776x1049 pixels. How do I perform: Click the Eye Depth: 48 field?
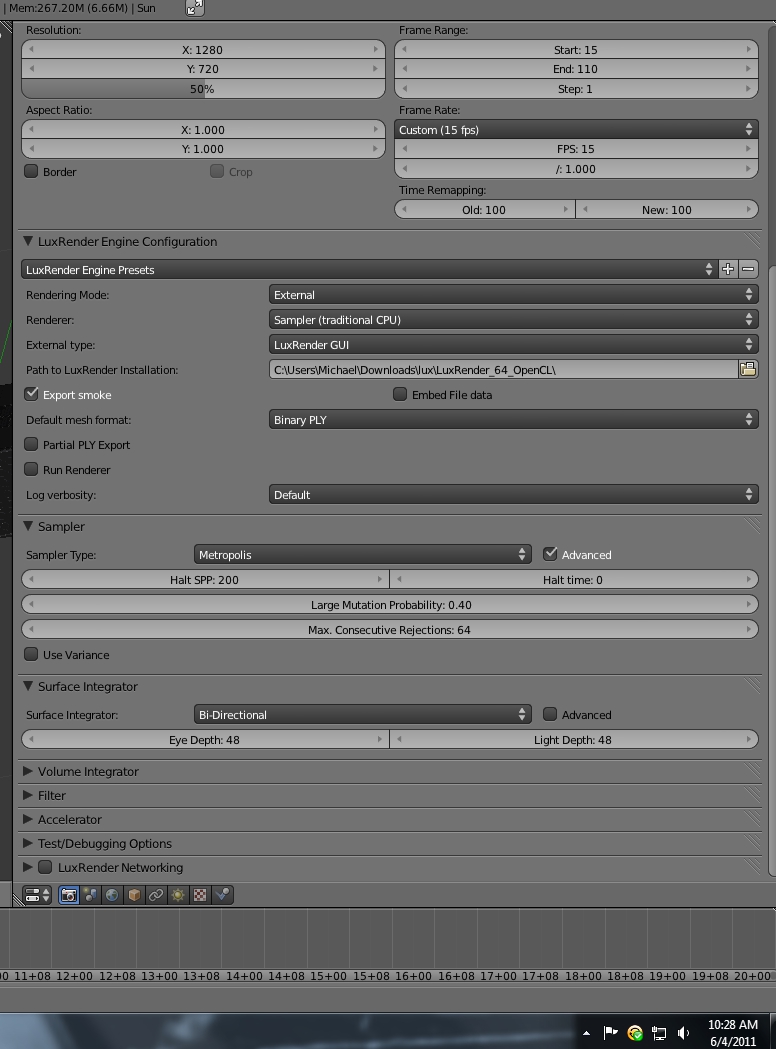pos(205,739)
